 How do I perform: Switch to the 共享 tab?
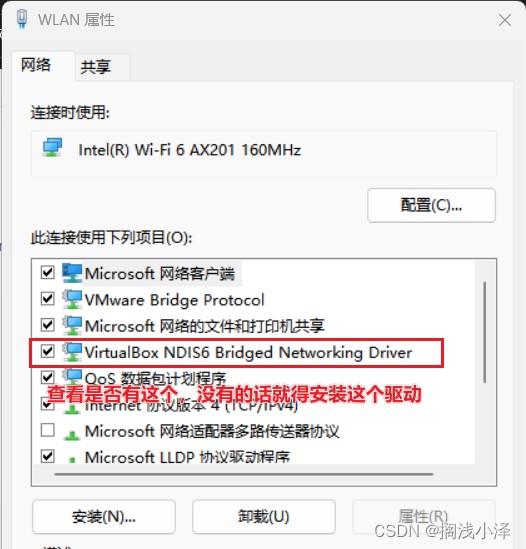click(x=96, y=67)
